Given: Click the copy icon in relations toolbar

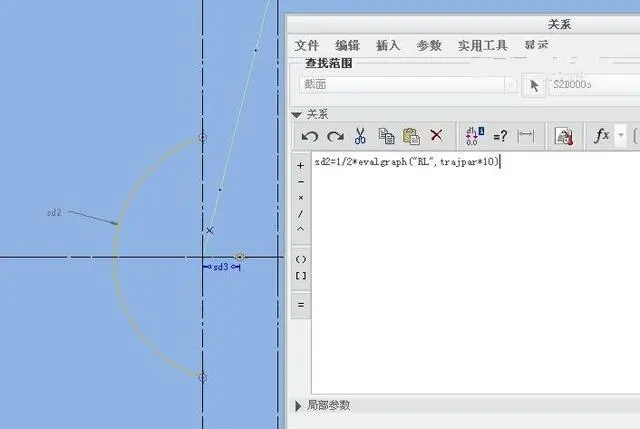Looking at the screenshot, I should [386, 136].
